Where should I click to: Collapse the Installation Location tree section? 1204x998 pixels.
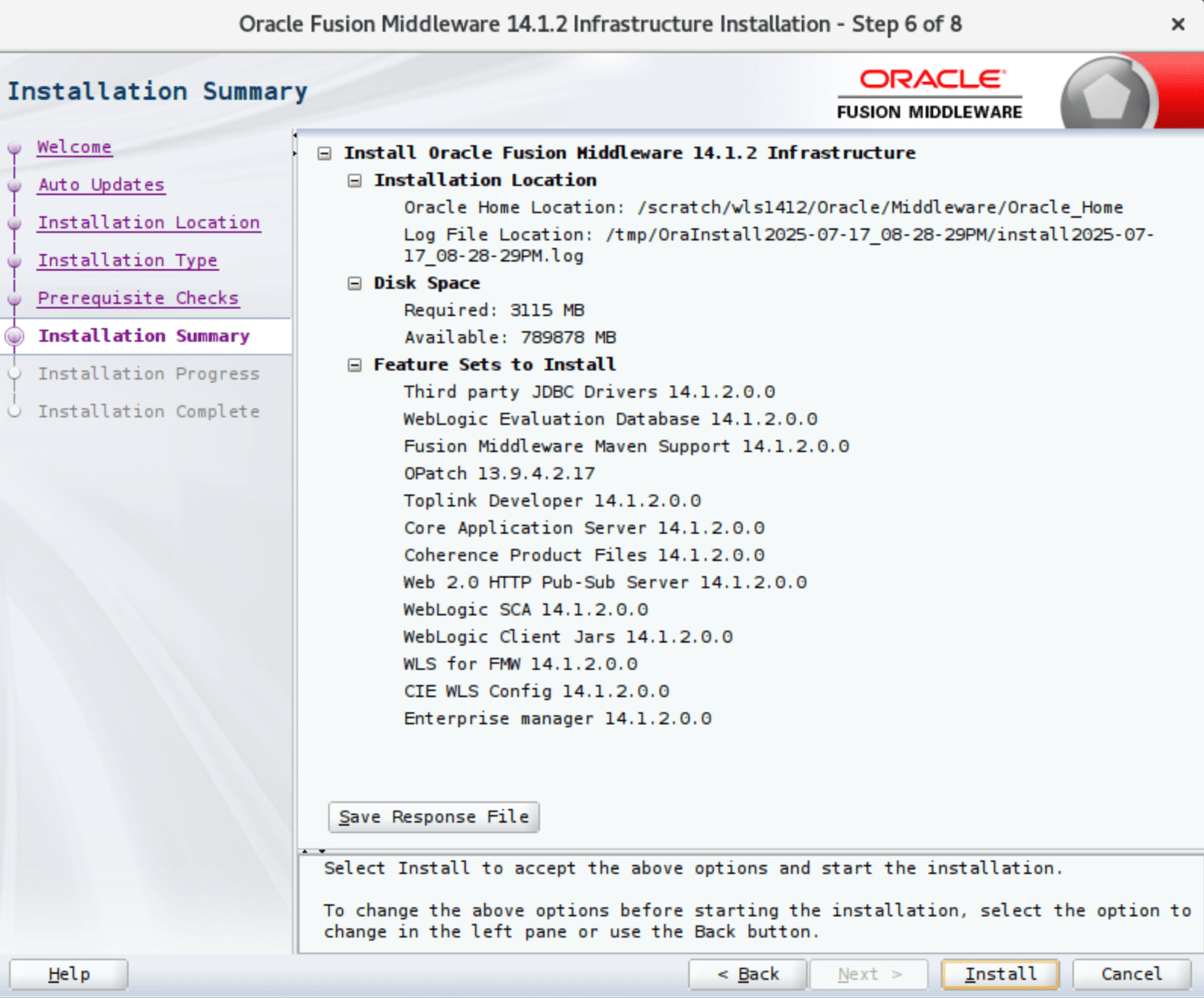(x=354, y=181)
